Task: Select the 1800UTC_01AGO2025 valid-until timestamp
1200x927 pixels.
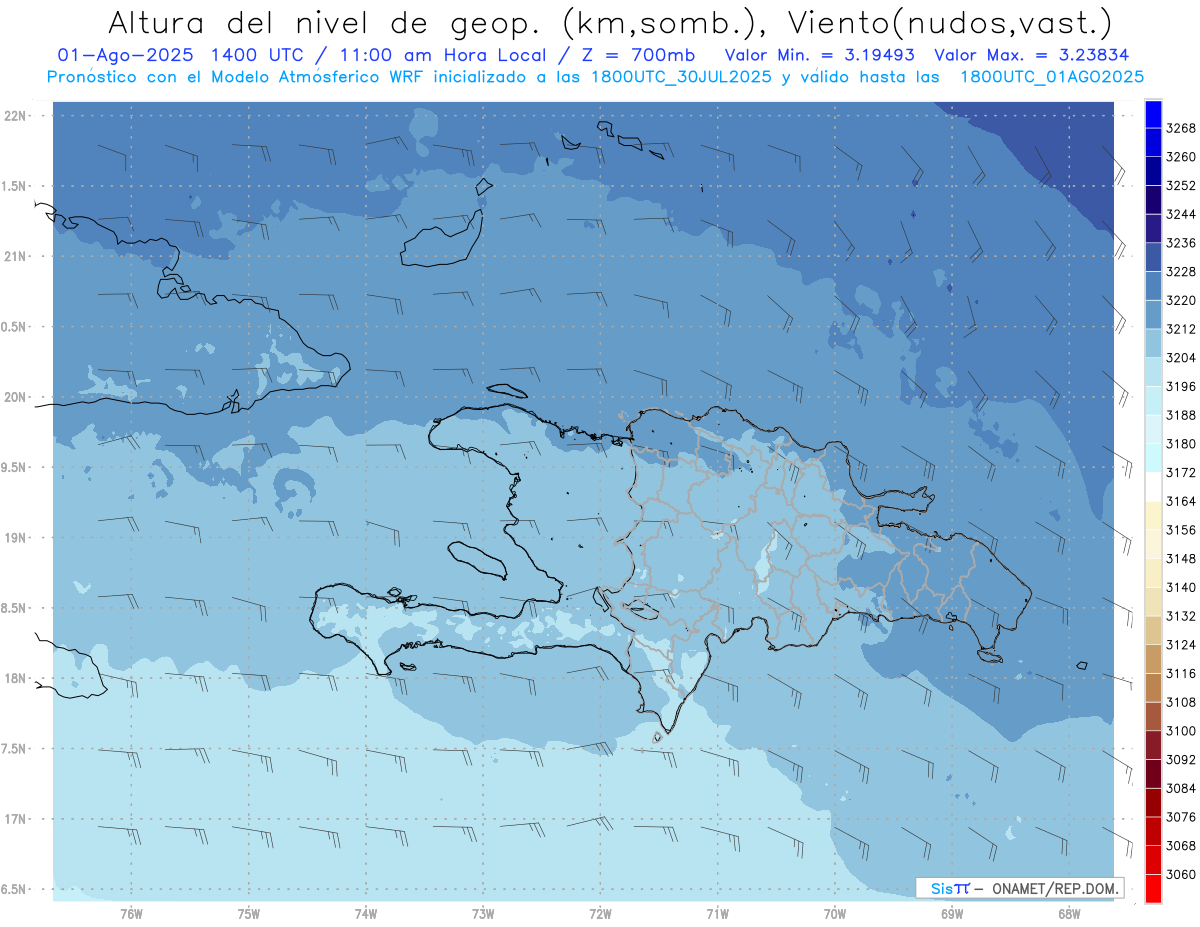Action: click(x=1052, y=77)
